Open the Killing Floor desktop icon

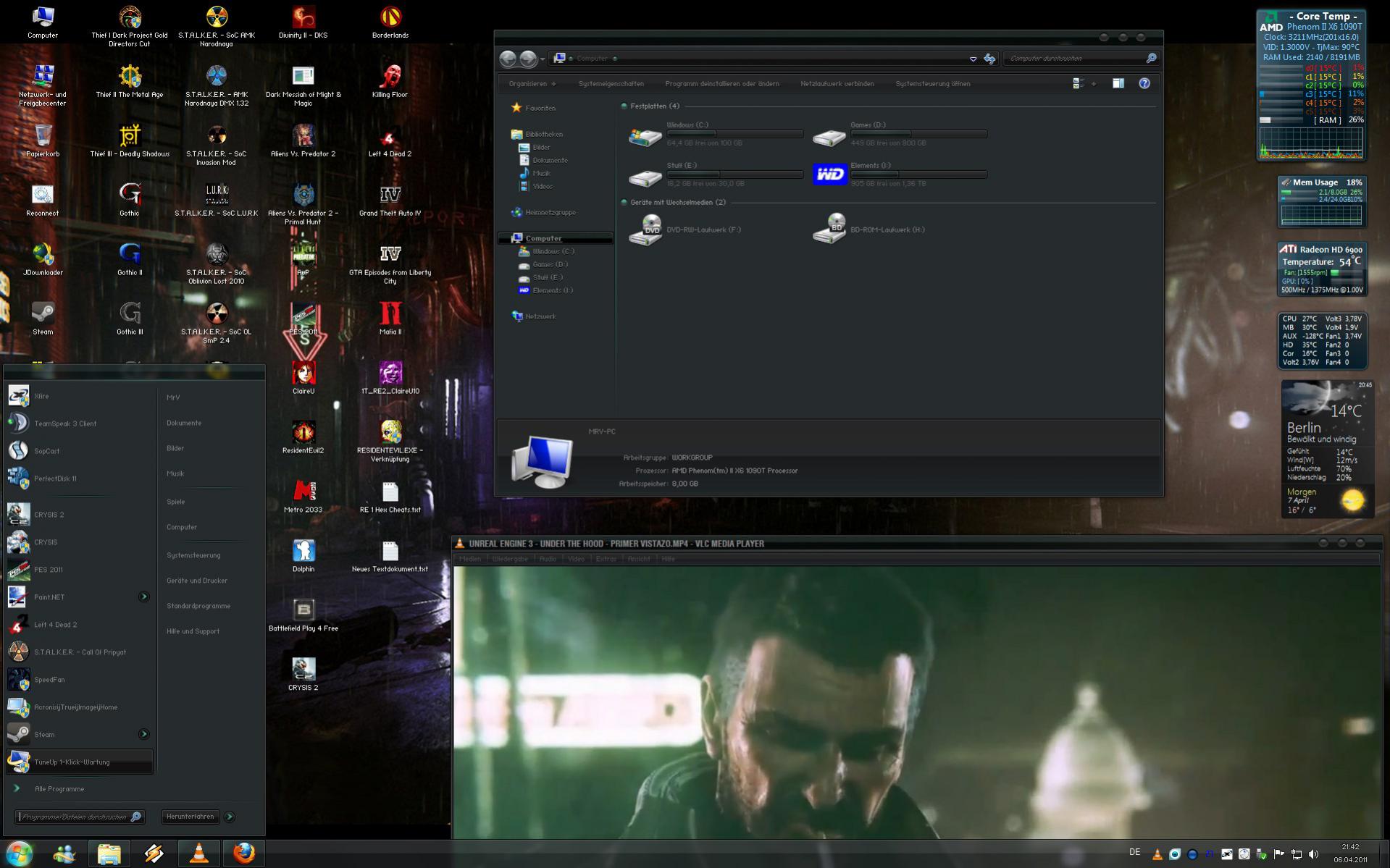point(390,81)
